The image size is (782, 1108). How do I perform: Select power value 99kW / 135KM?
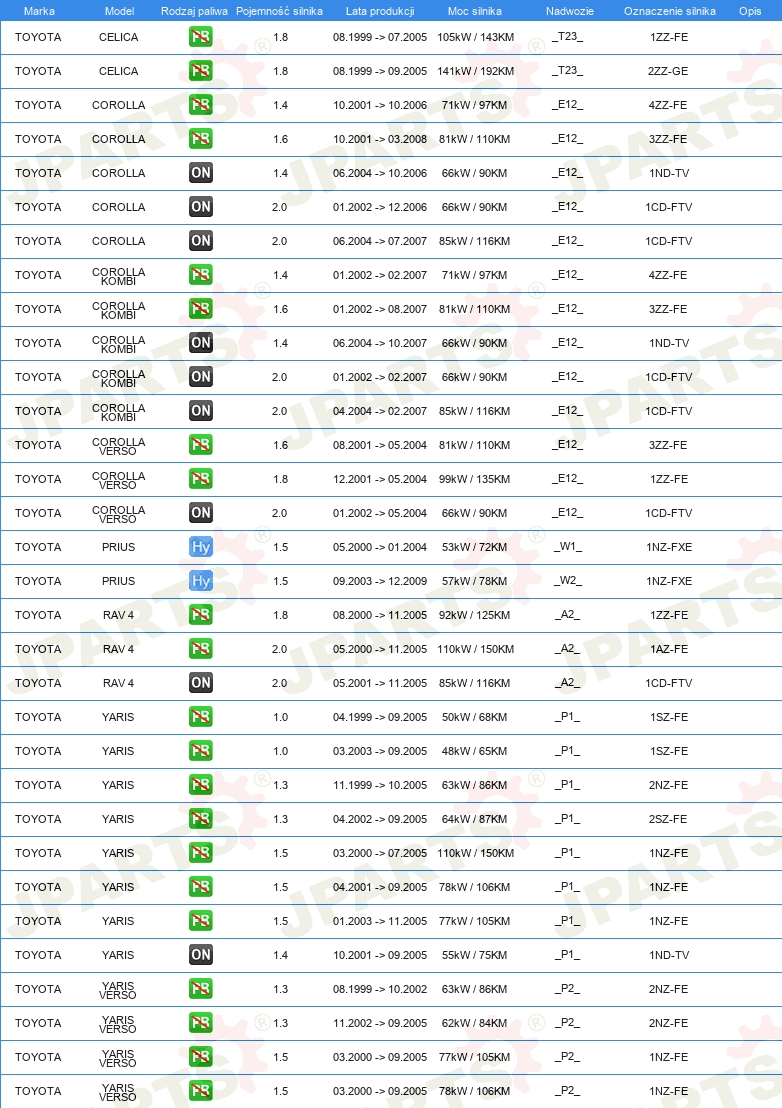point(475,479)
